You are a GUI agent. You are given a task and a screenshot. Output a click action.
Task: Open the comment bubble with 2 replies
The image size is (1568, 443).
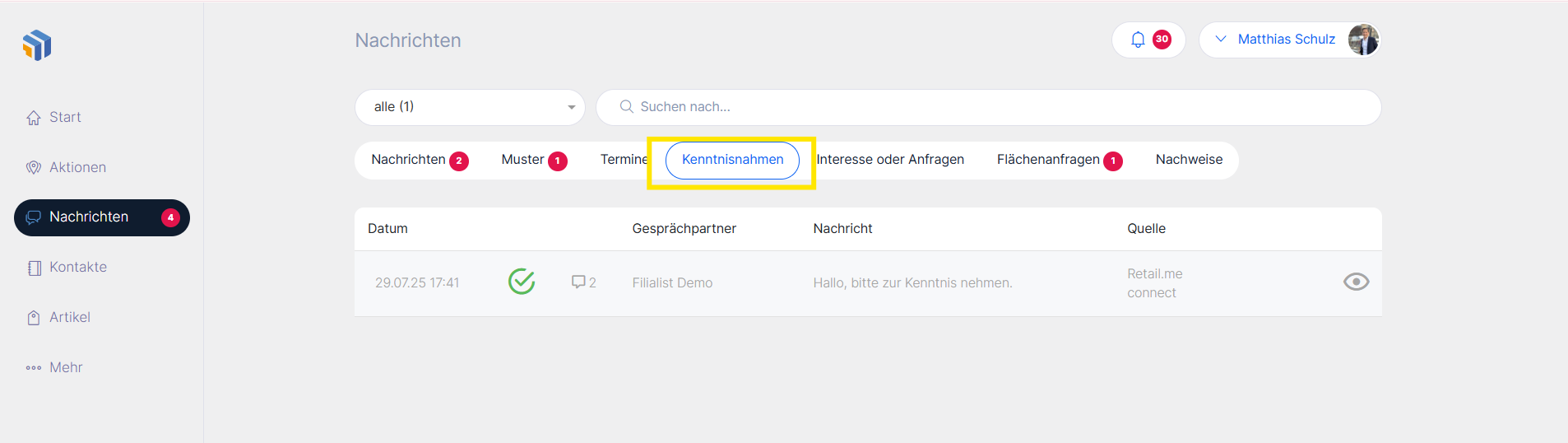tap(582, 282)
